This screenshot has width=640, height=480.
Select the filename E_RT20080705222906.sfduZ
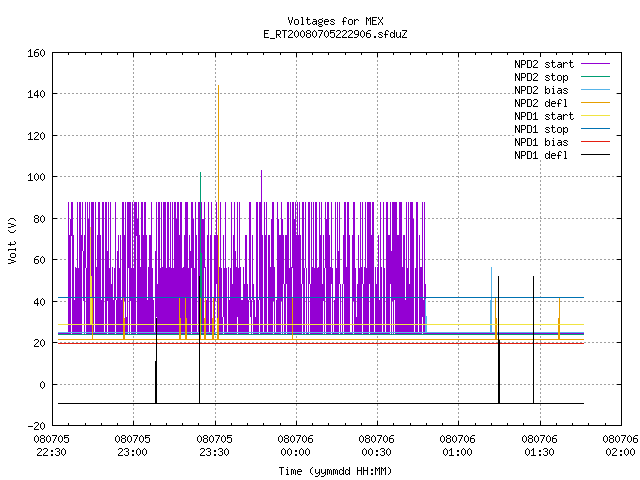point(335,34)
